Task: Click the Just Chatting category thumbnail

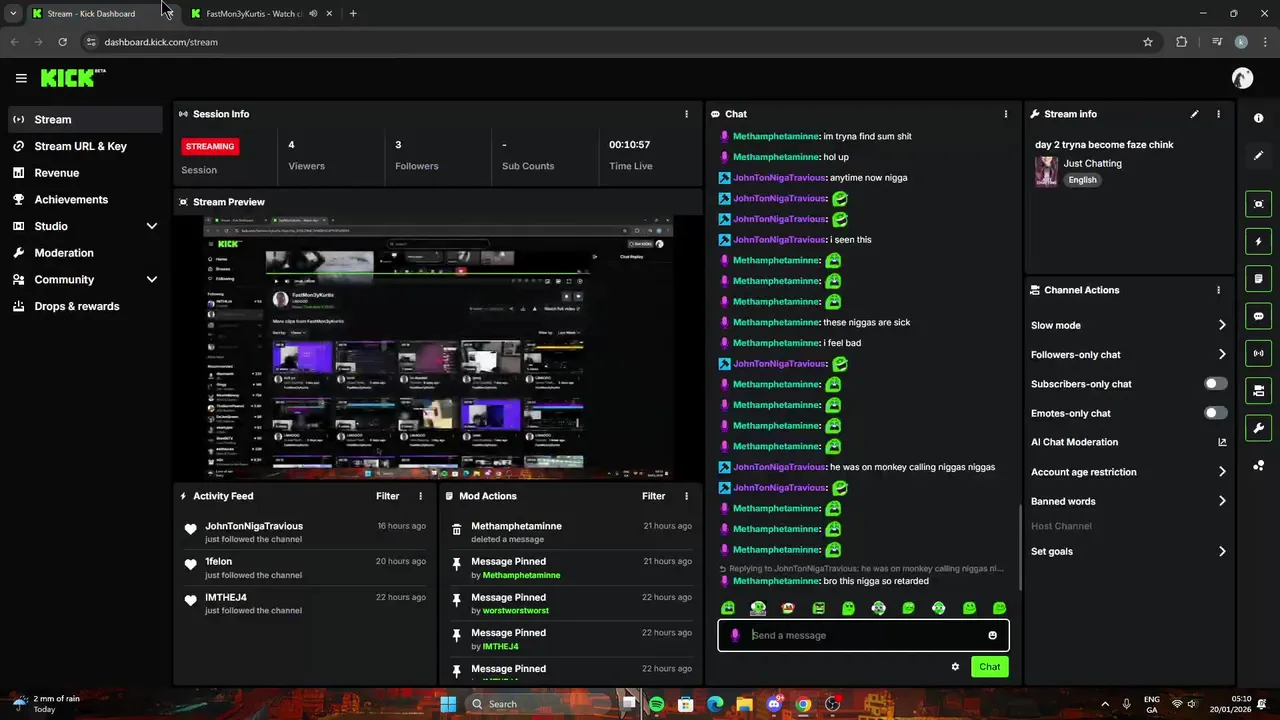Action: tap(1046, 171)
